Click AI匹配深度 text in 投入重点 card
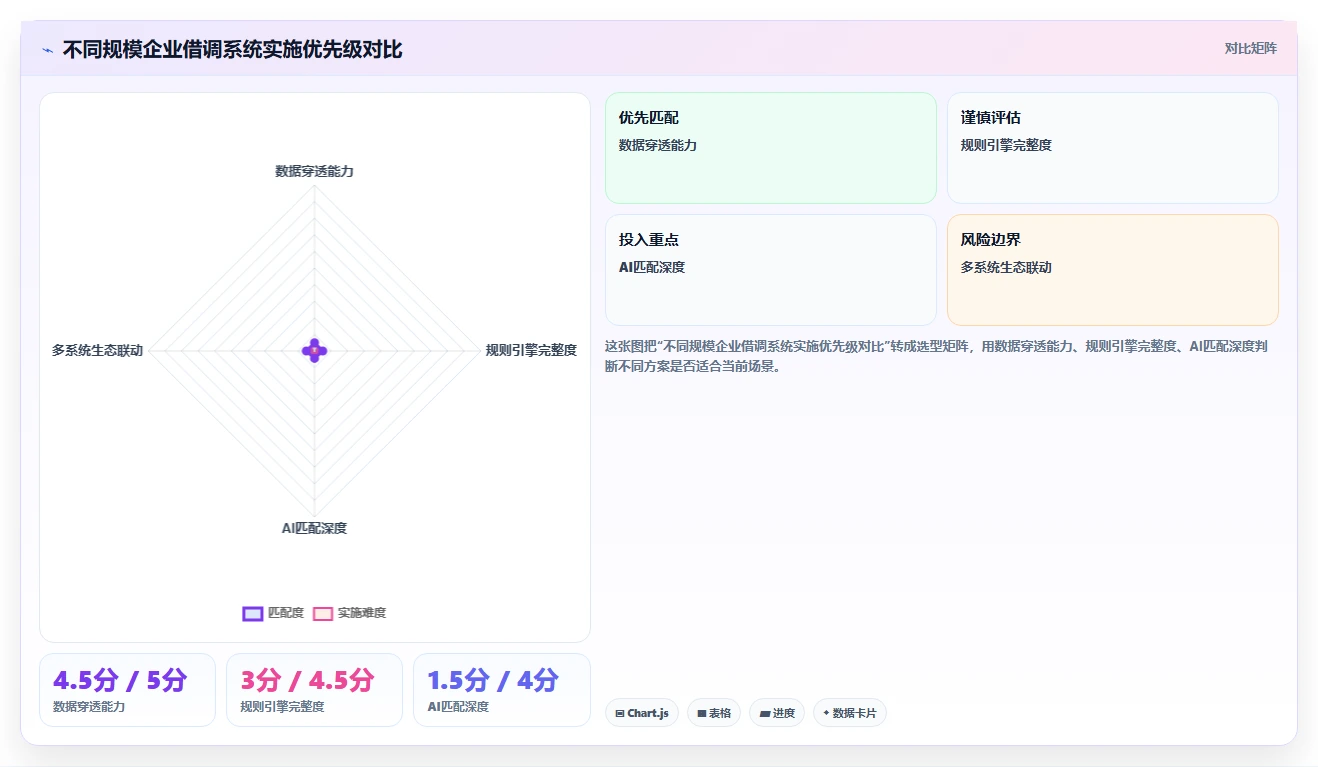 point(652,267)
